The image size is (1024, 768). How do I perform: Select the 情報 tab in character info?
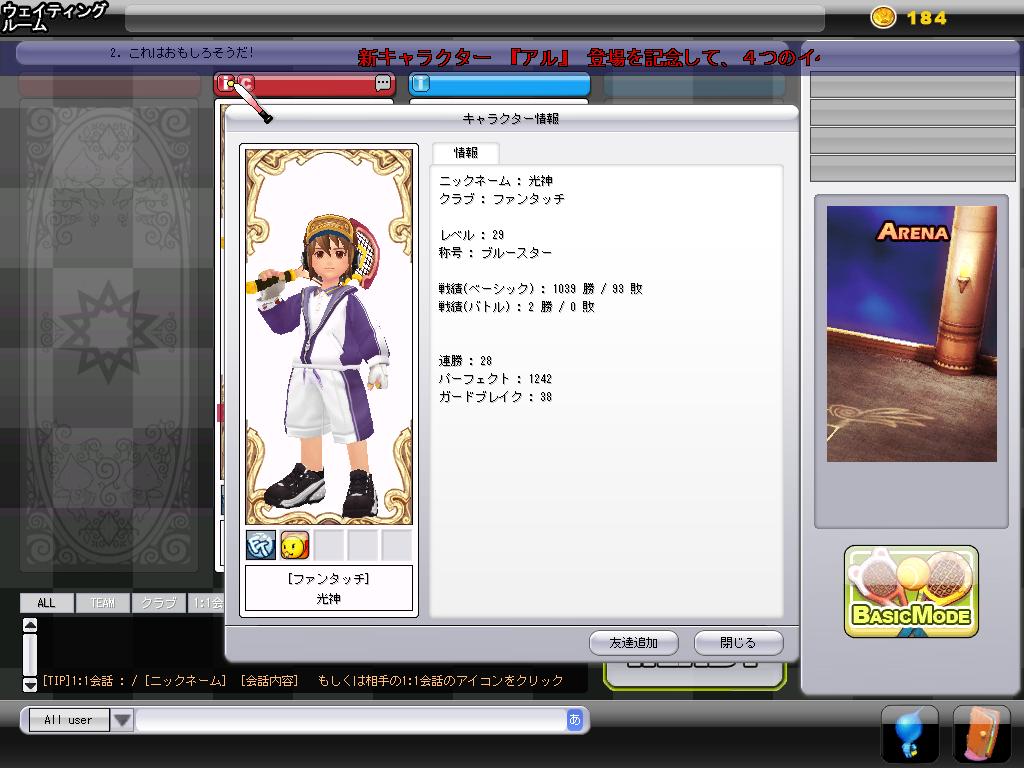[465, 153]
